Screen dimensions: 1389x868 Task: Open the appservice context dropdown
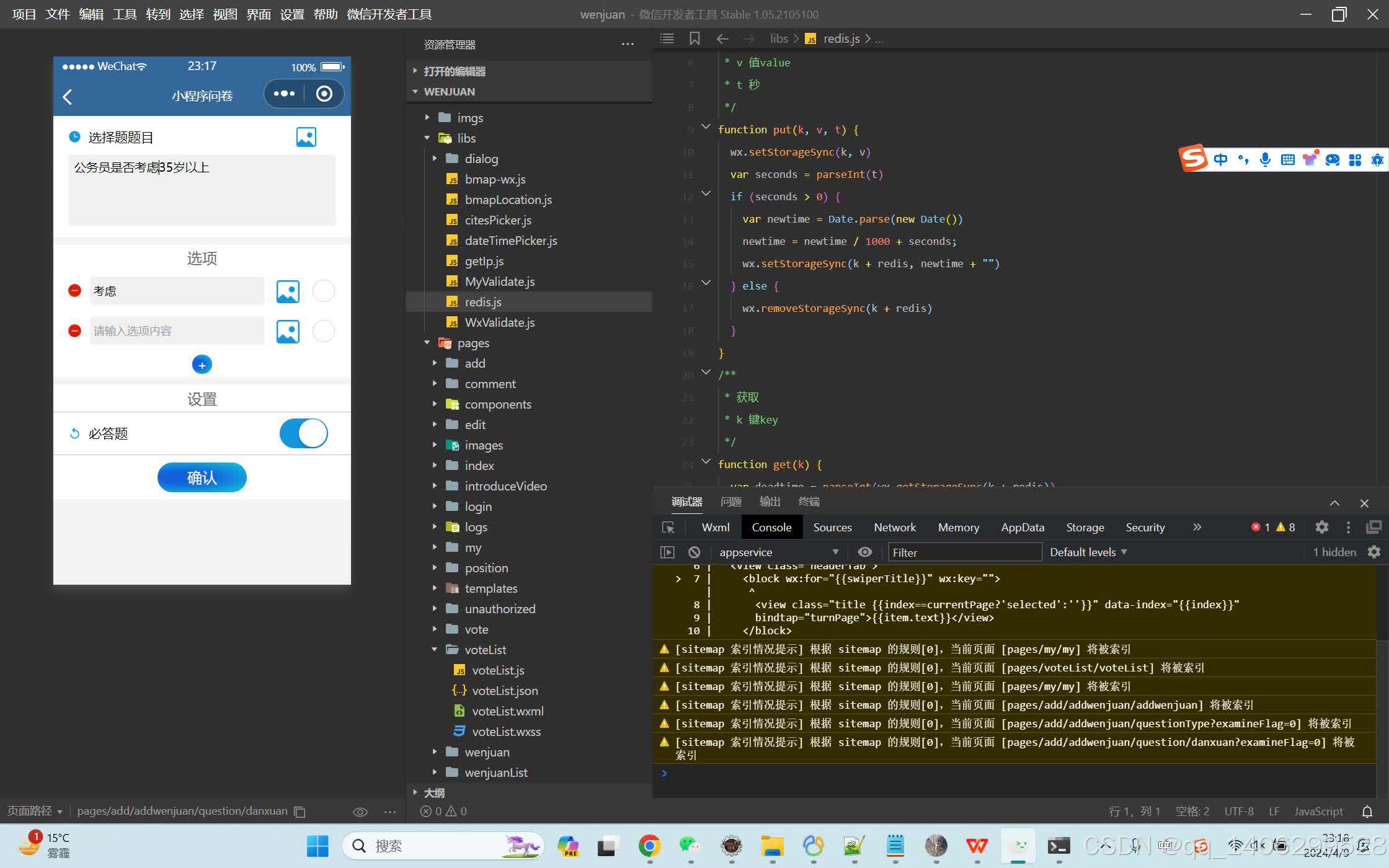coord(778,552)
